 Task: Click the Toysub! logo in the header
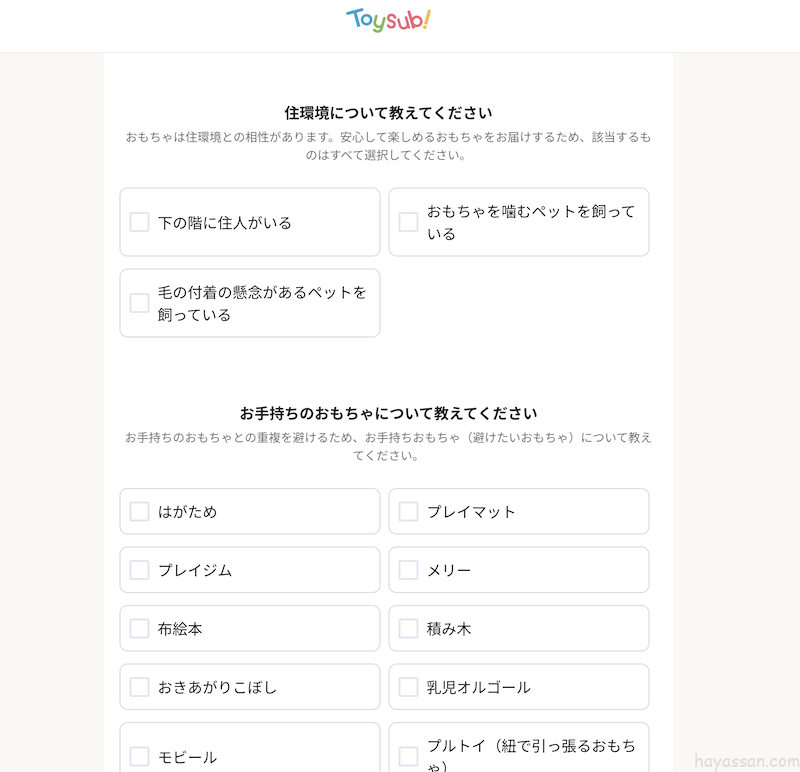(x=388, y=20)
